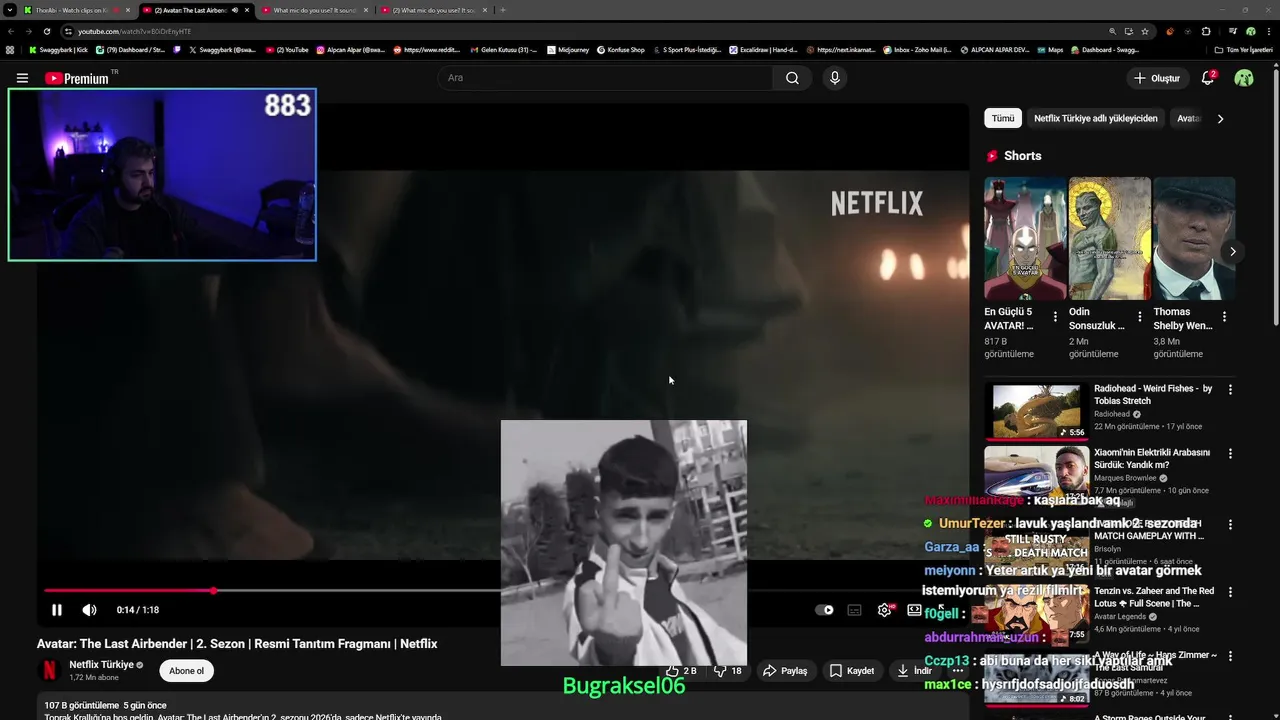1280x720 pixels.
Task: Open the YouTube hamburger guide menu
Action: [22, 78]
